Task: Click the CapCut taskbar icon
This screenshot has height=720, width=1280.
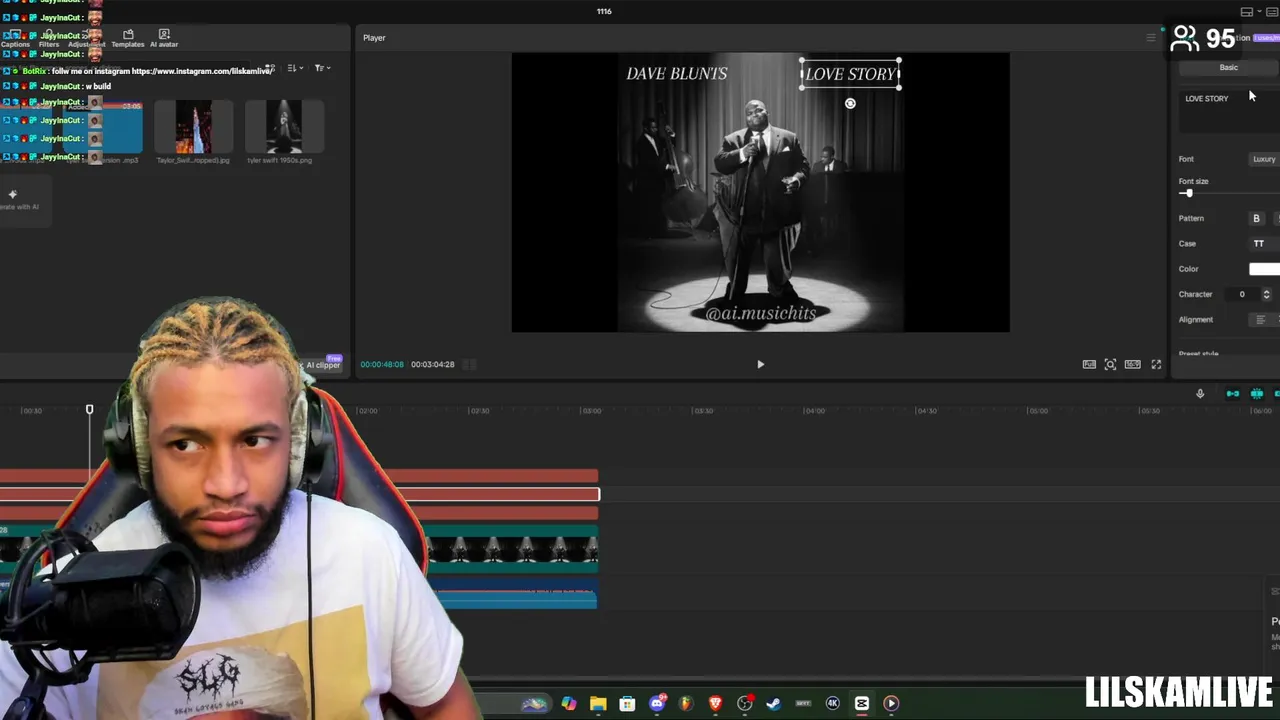Action: 862,704
